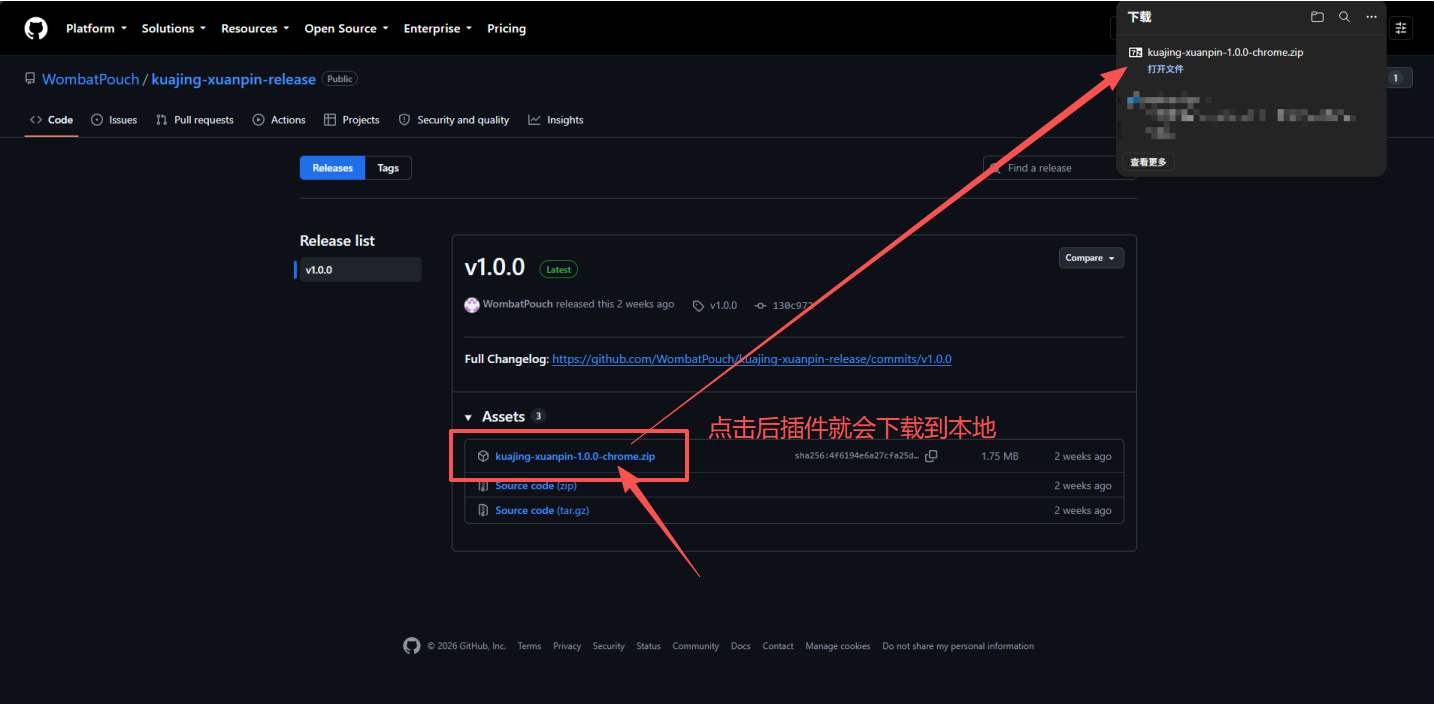The image size is (1434, 704).
Task: Open the Pull requests tab
Action: pos(195,120)
